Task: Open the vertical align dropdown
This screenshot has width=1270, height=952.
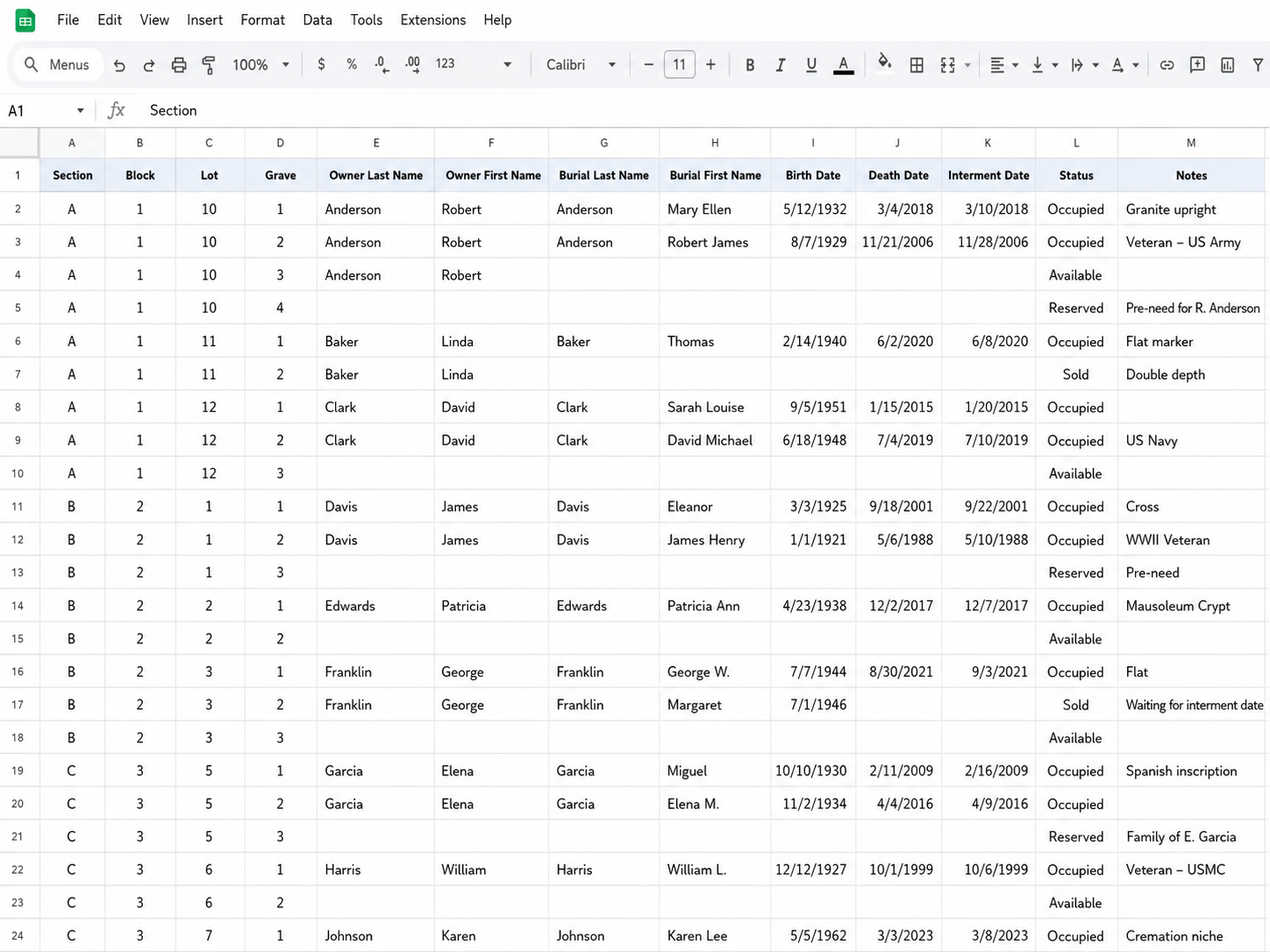Action: point(1044,65)
